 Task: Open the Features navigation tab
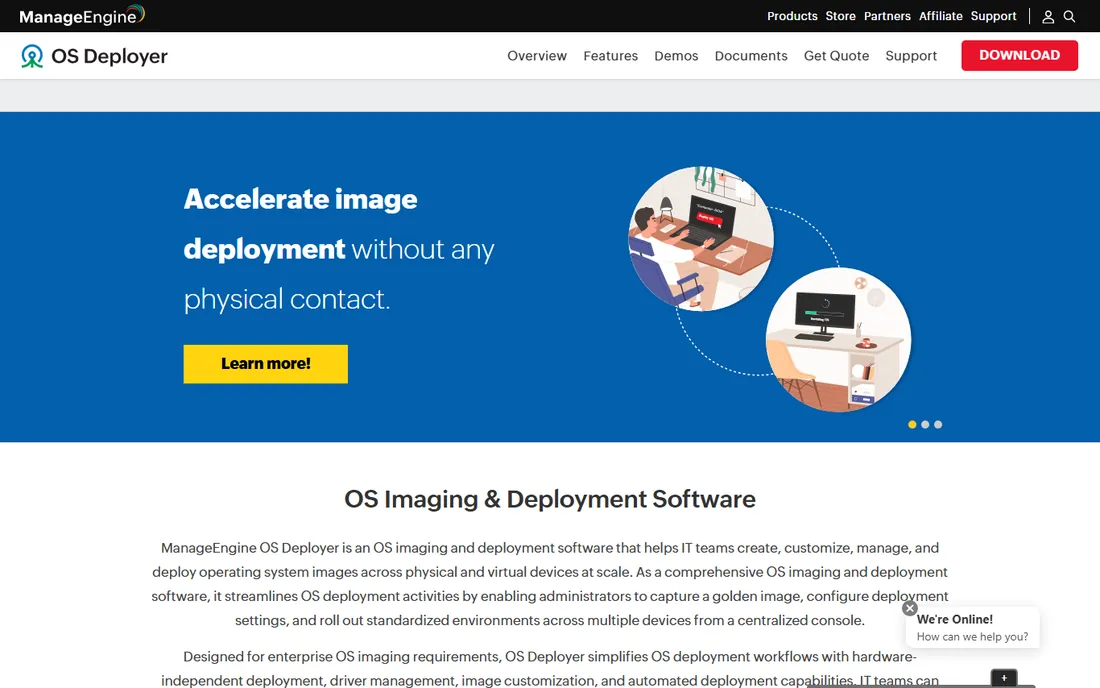(610, 55)
